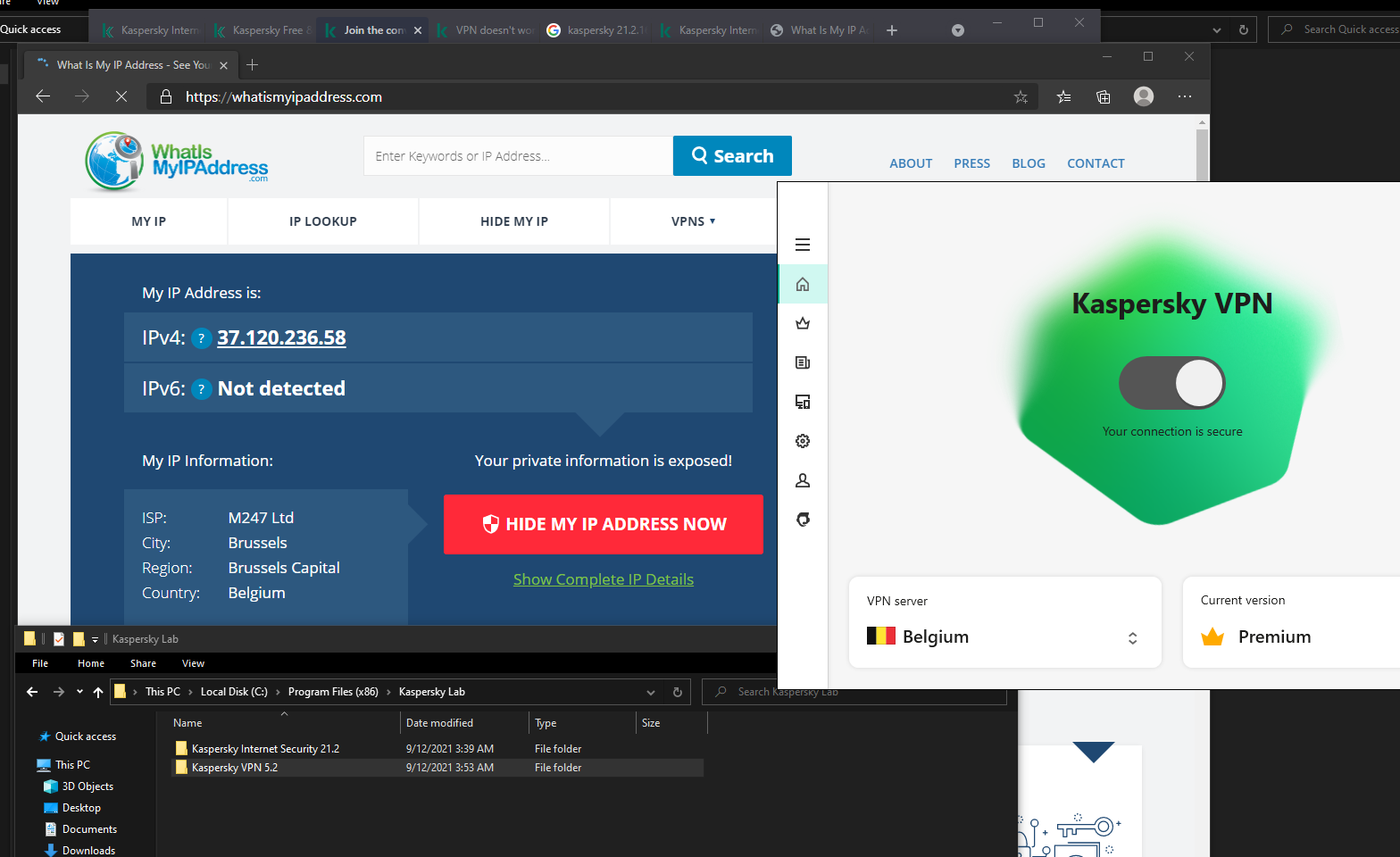Click the blue Search button
The height and width of the screenshot is (857, 1400).
tap(732, 156)
